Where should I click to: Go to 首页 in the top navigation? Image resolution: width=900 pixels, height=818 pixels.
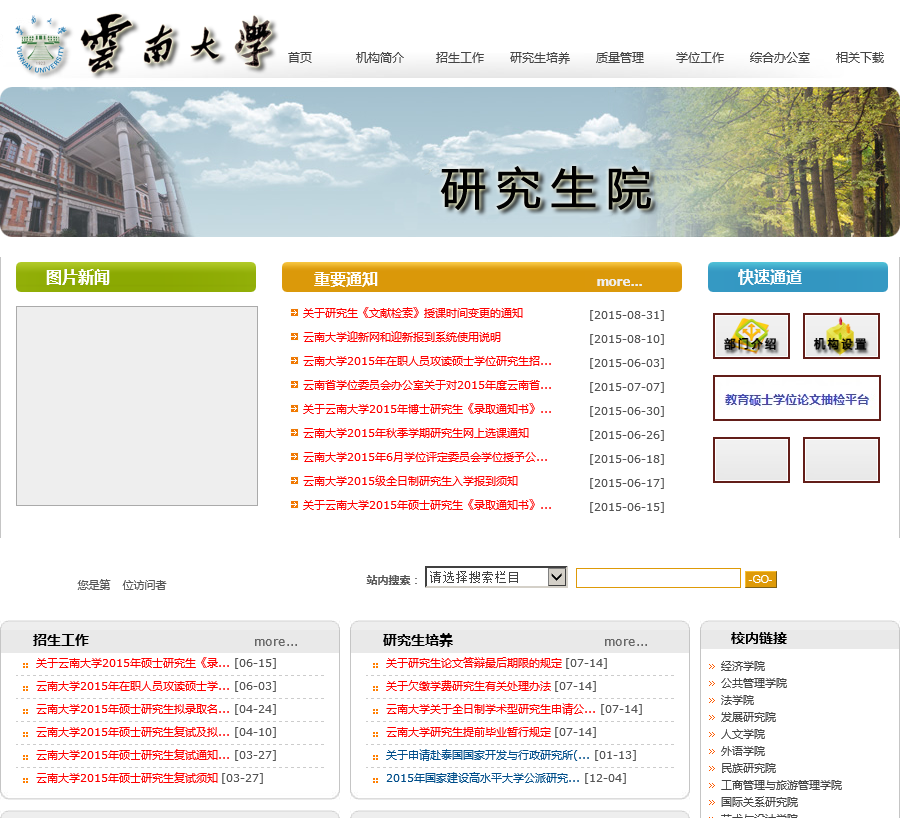point(300,57)
